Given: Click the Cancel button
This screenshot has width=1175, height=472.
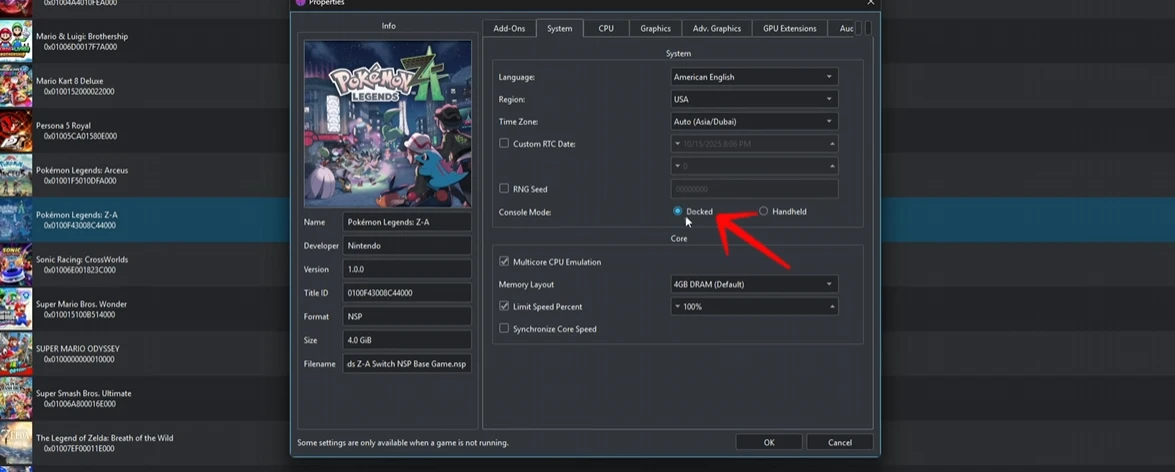Looking at the screenshot, I should click(839, 442).
